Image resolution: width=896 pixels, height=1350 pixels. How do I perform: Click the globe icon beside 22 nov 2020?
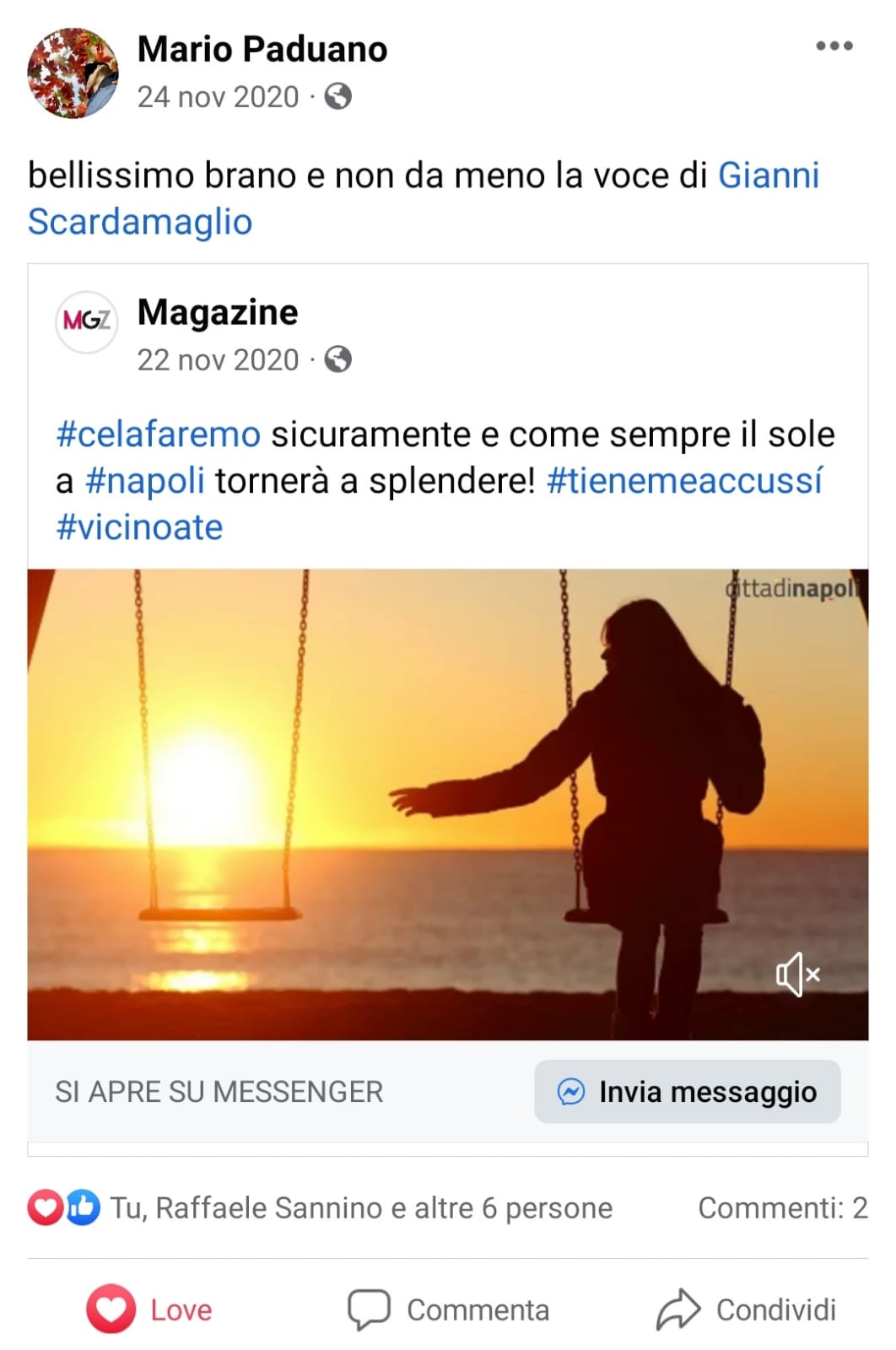point(337,359)
